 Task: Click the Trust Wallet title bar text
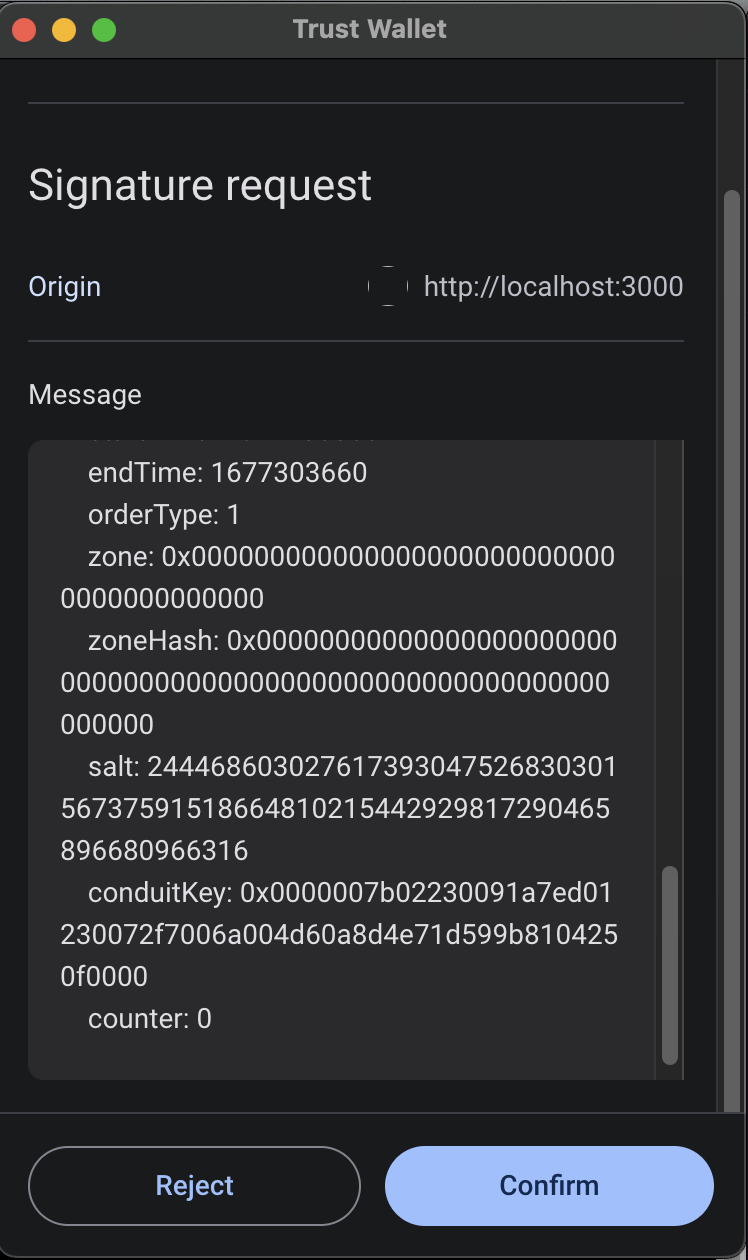pyautogui.click(x=370, y=29)
